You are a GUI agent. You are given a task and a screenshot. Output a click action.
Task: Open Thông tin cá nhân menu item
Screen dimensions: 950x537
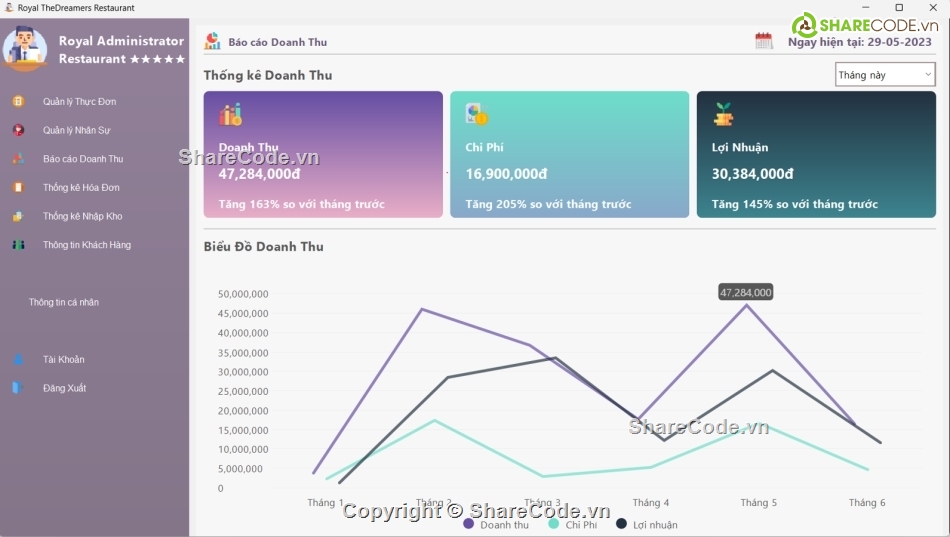pyautogui.click(x=64, y=302)
